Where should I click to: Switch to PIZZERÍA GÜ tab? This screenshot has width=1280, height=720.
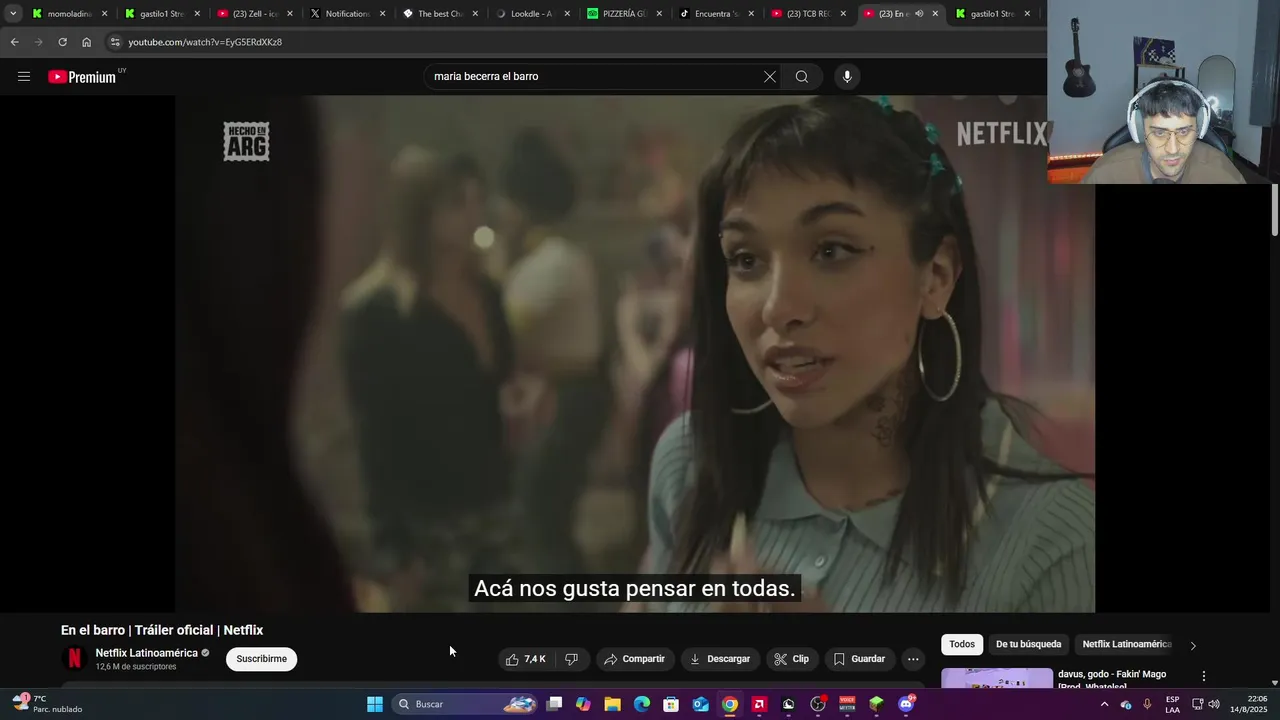[625, 14]
